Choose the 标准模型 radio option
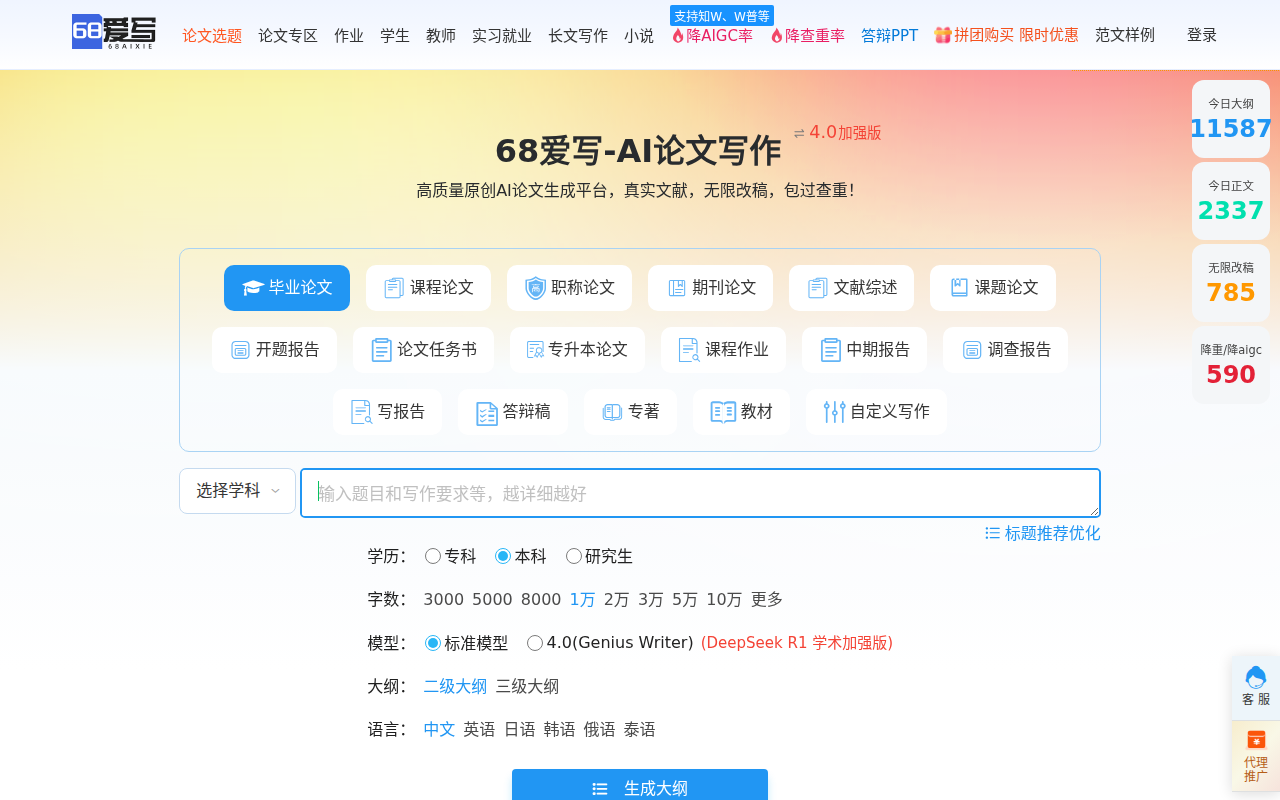Screen dimensions: 1280x800 [x=433, y=643]
